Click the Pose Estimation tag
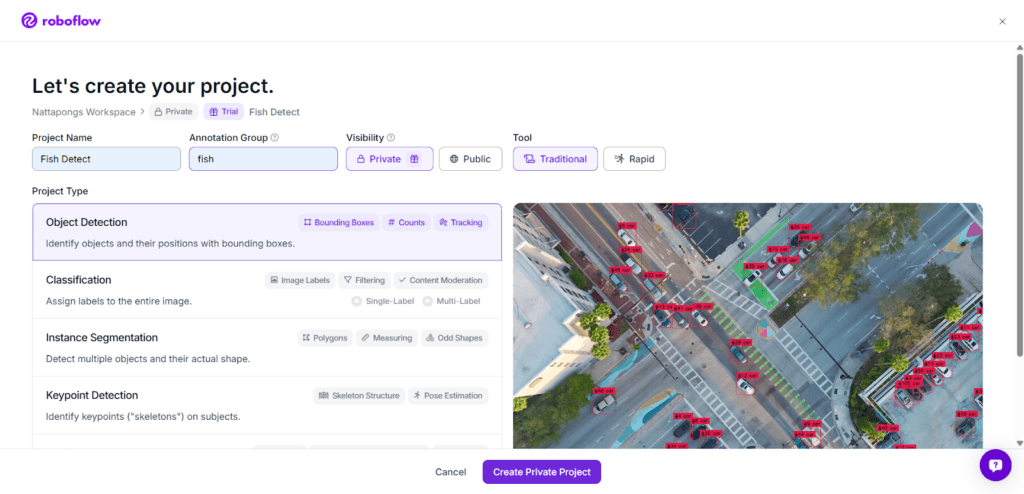This screenshot has width=1024, height=494. click(448, 396)
